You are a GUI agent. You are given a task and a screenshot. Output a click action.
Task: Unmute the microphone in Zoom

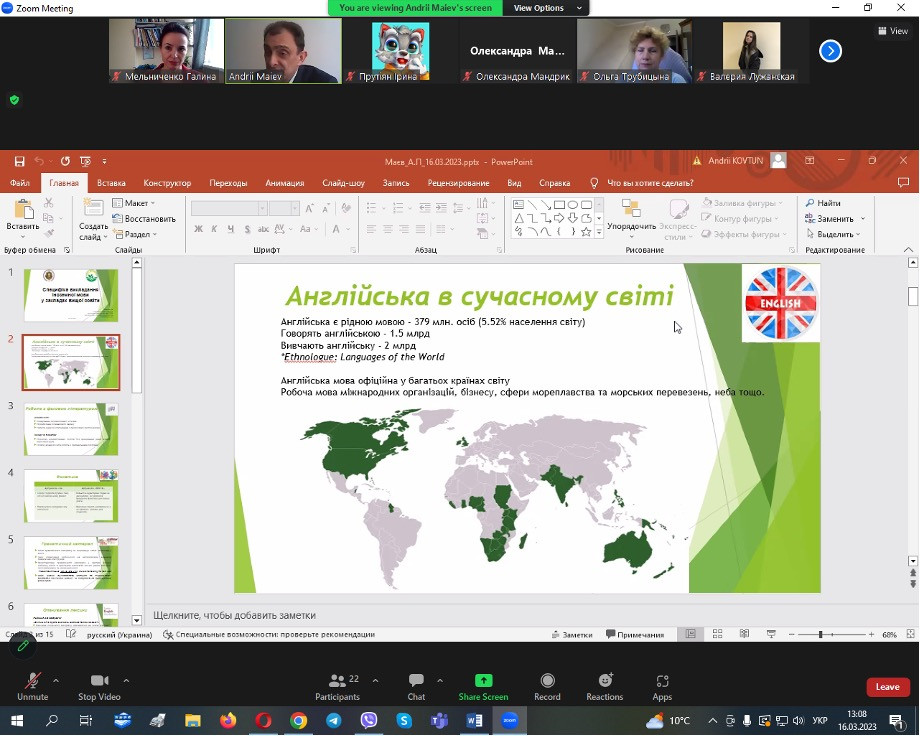point(32,682)
